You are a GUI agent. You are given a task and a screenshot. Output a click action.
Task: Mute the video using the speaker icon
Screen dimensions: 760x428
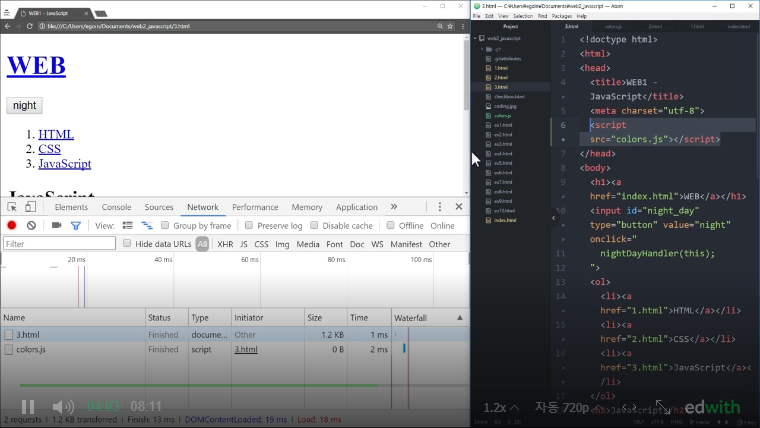pos(63,406)
